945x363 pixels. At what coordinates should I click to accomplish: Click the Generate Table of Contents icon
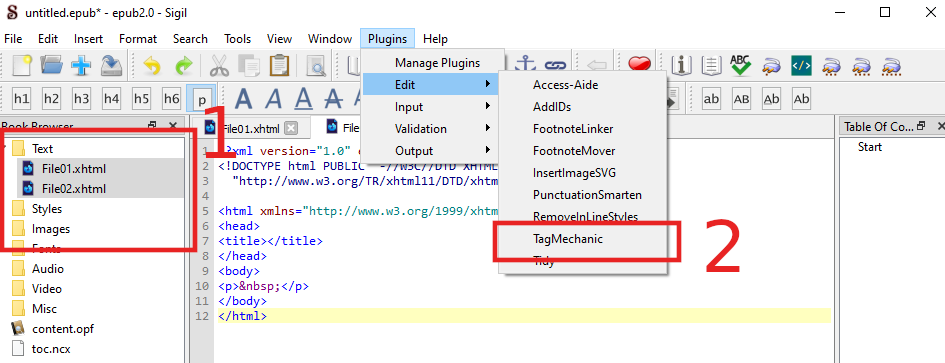pyautogui.click(x=712, y=65)
